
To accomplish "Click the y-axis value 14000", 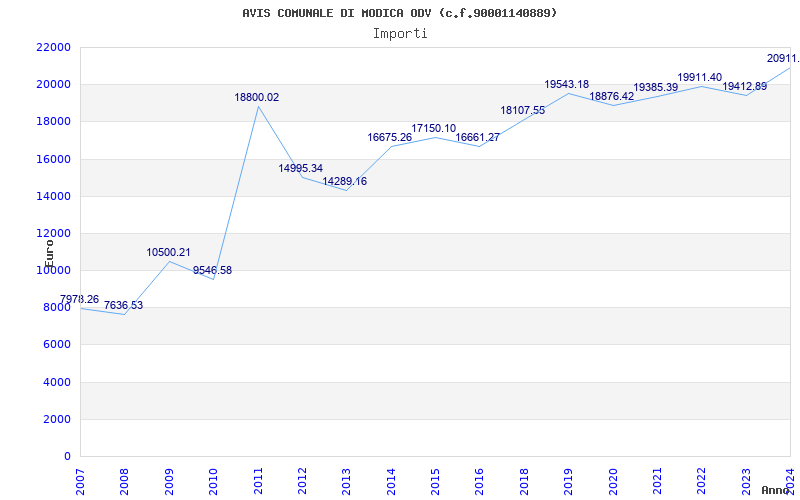I will tap(53, 196).
